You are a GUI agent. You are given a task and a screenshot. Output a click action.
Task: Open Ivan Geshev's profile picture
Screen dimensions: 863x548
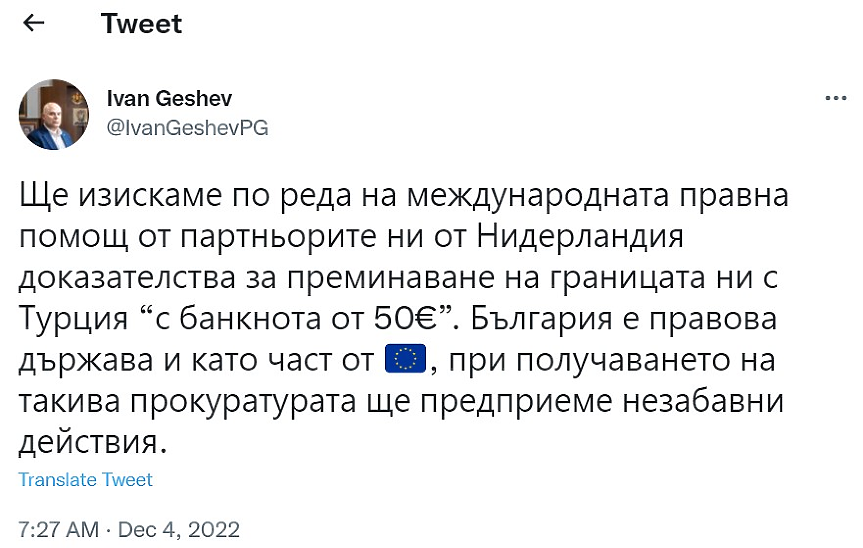54,114
